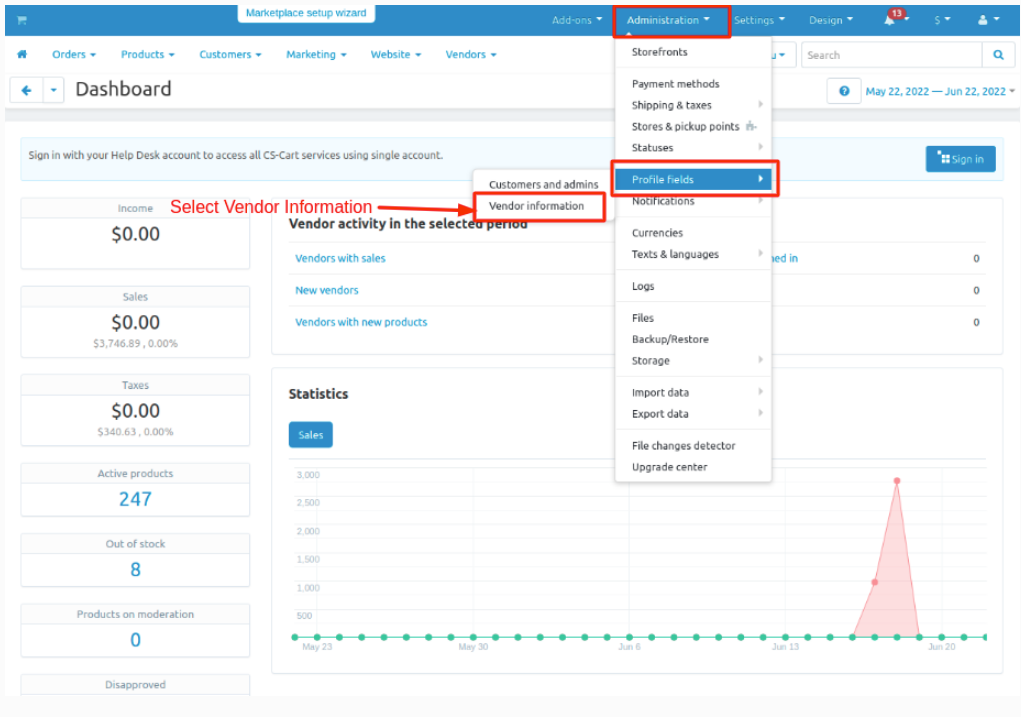Open the notifications bell icon
Screen dimensions: 1021x717
click(890, 20)
